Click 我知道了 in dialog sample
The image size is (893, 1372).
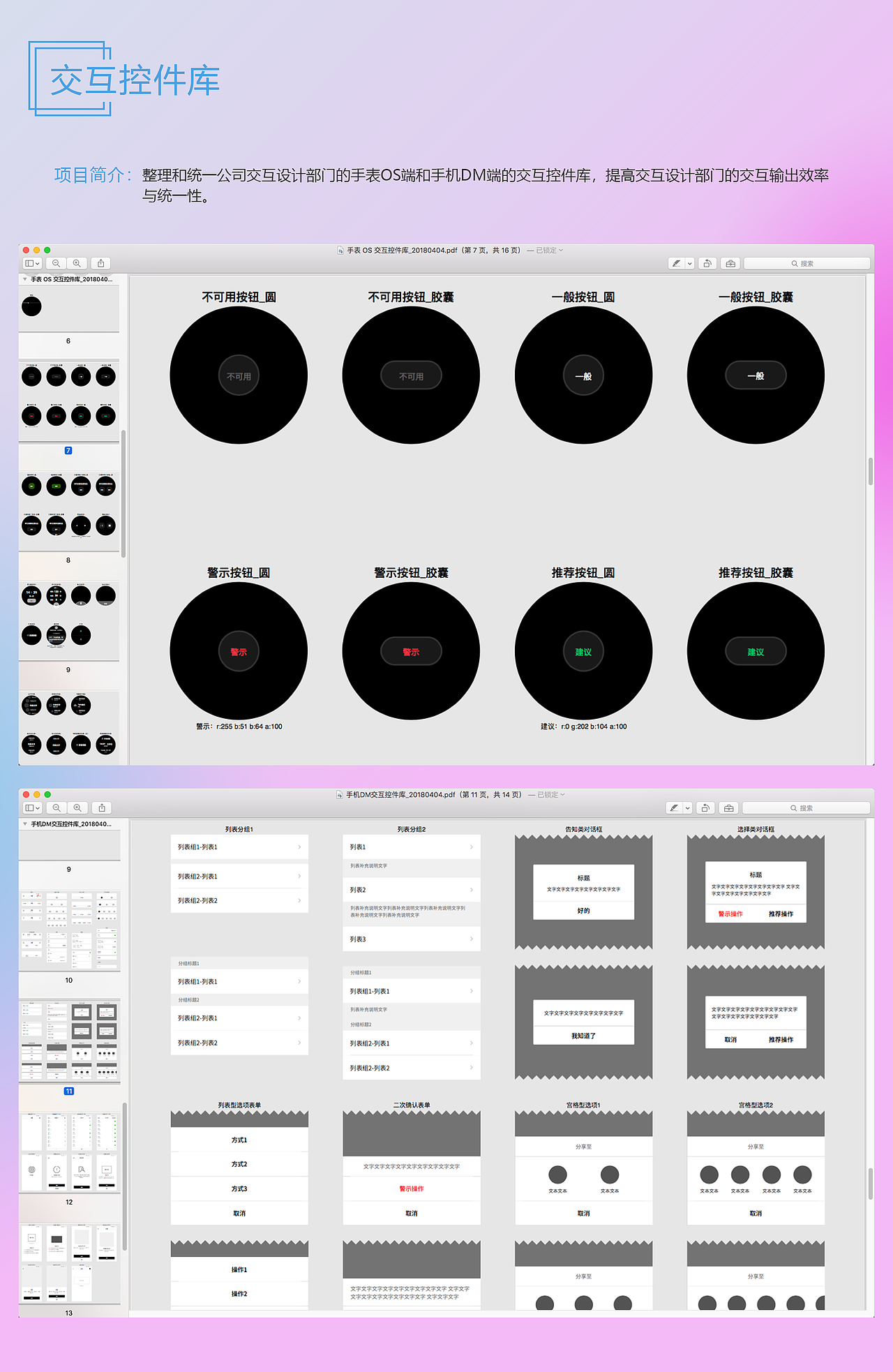coord(584,1036)
